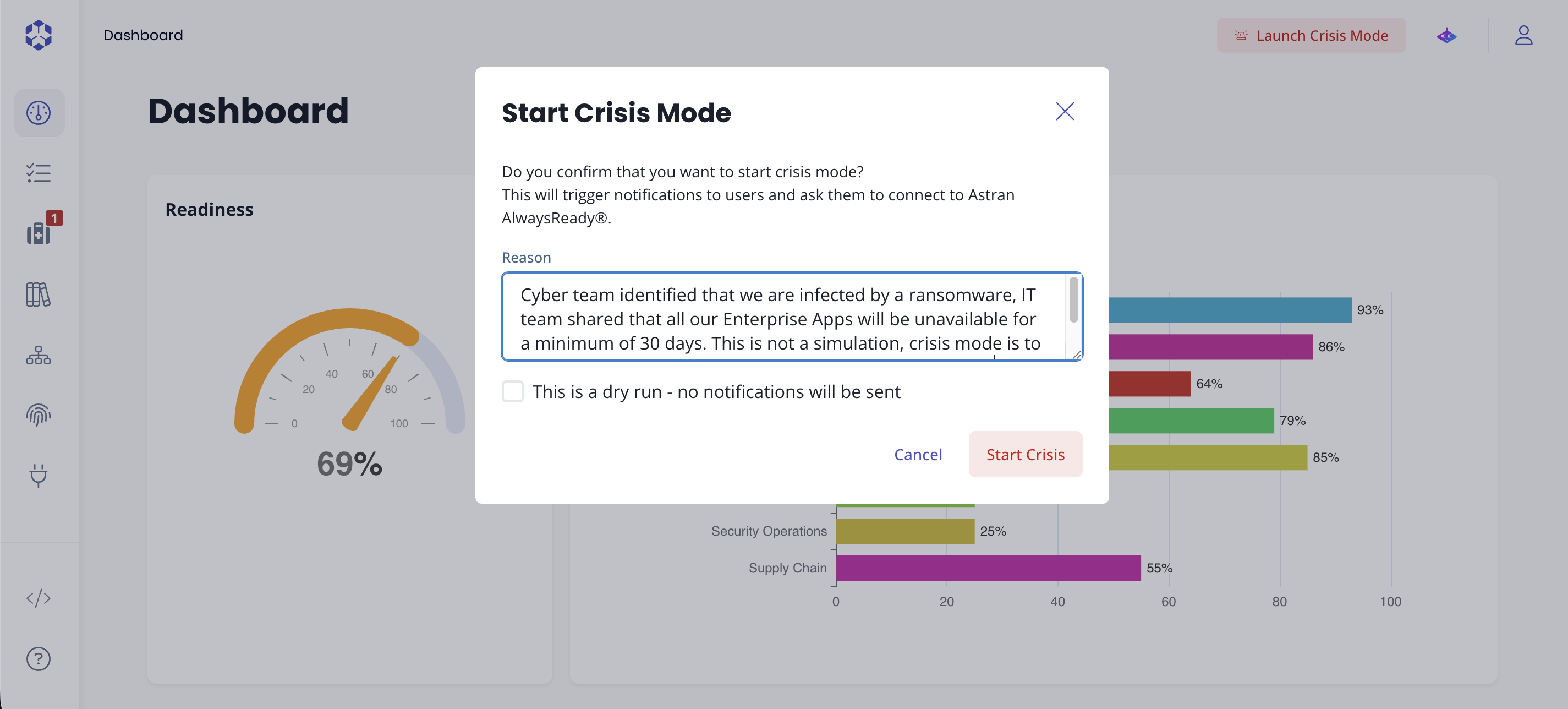Open the Dashboard gauge icon in sidebar
The image size is (1568, 709).
pos(39,112)
